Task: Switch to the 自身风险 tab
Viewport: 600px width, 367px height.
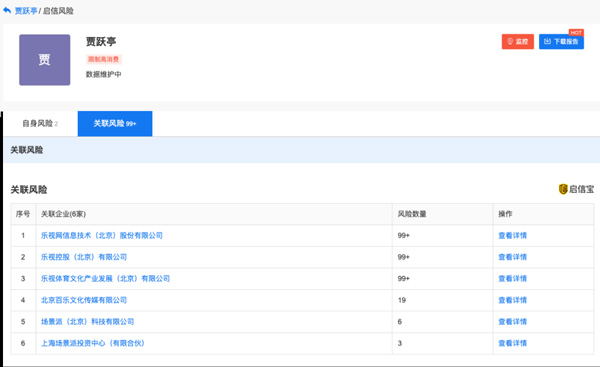Action: [40, 123]
